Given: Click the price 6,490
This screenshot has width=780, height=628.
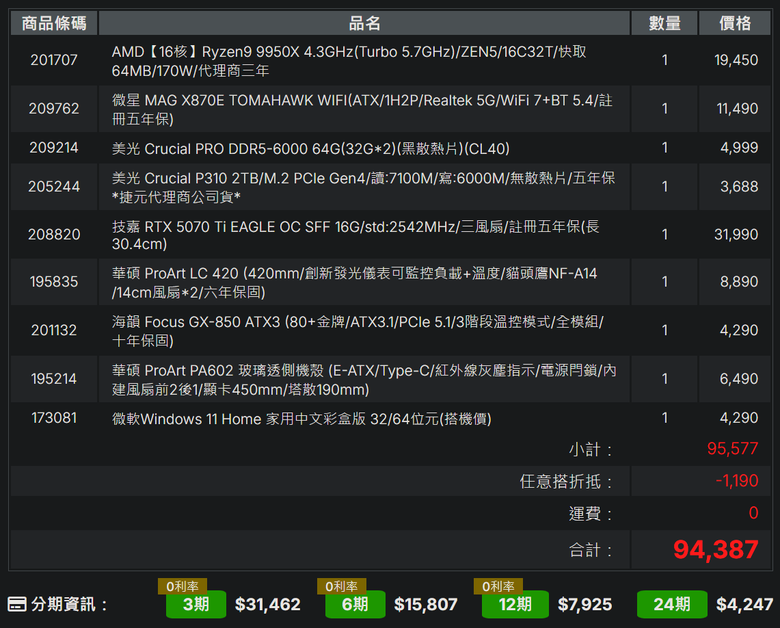Looking at the screenshot, I should point(739,379).
